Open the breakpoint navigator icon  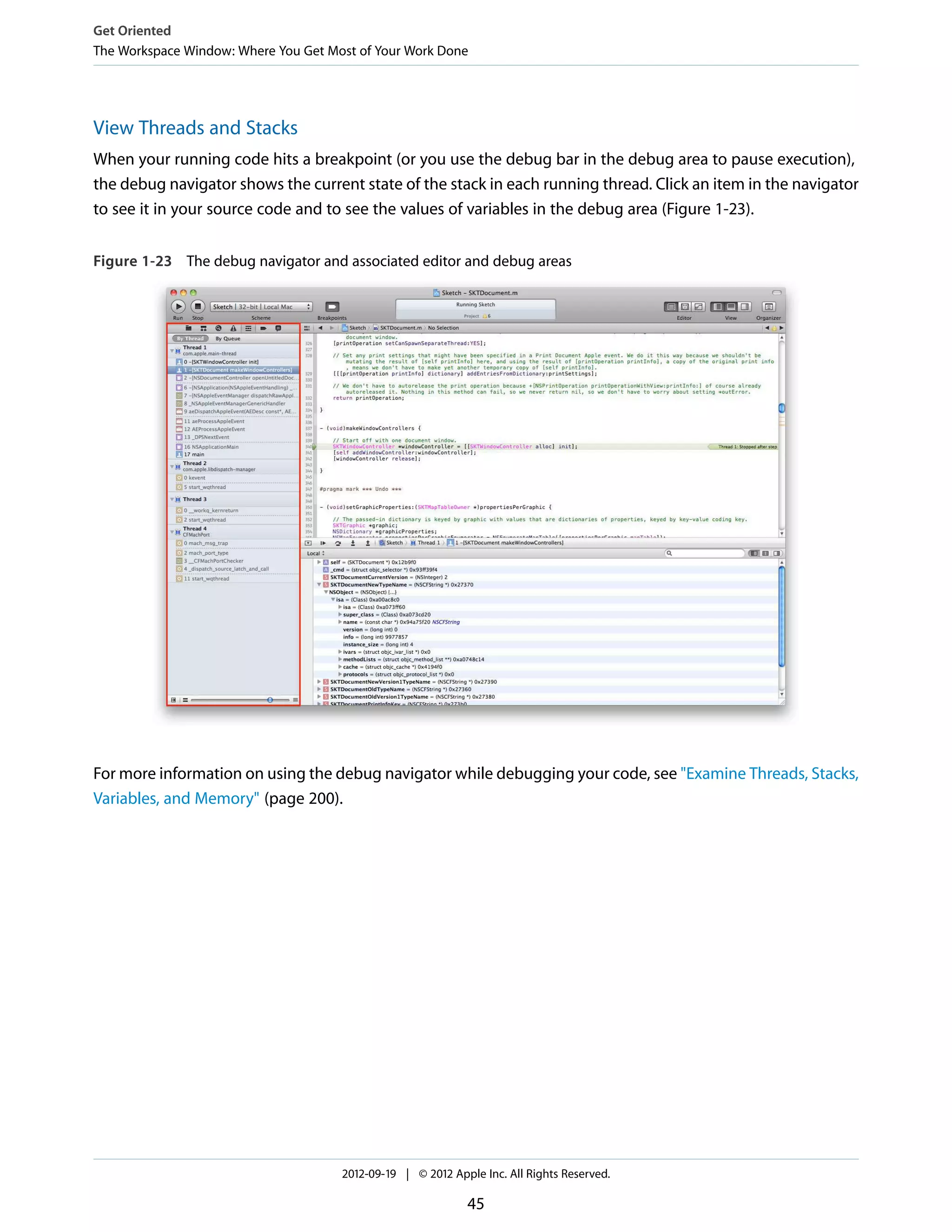(263, 328)
